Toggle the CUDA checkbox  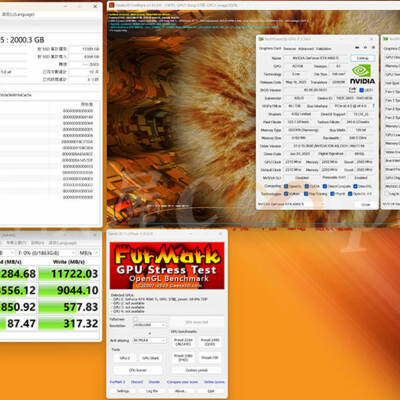306,186
